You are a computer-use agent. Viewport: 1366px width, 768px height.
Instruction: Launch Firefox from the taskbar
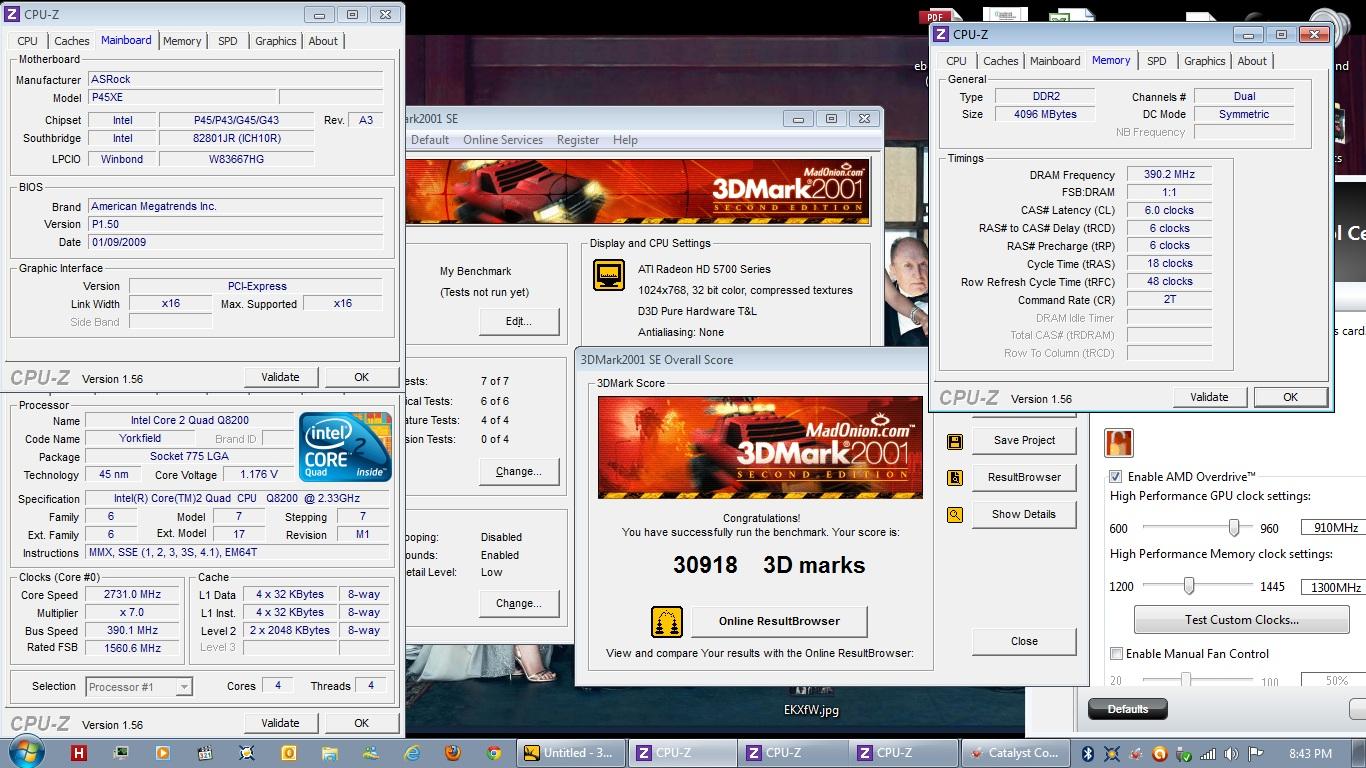pyautogui.click(x=452, y=753)
